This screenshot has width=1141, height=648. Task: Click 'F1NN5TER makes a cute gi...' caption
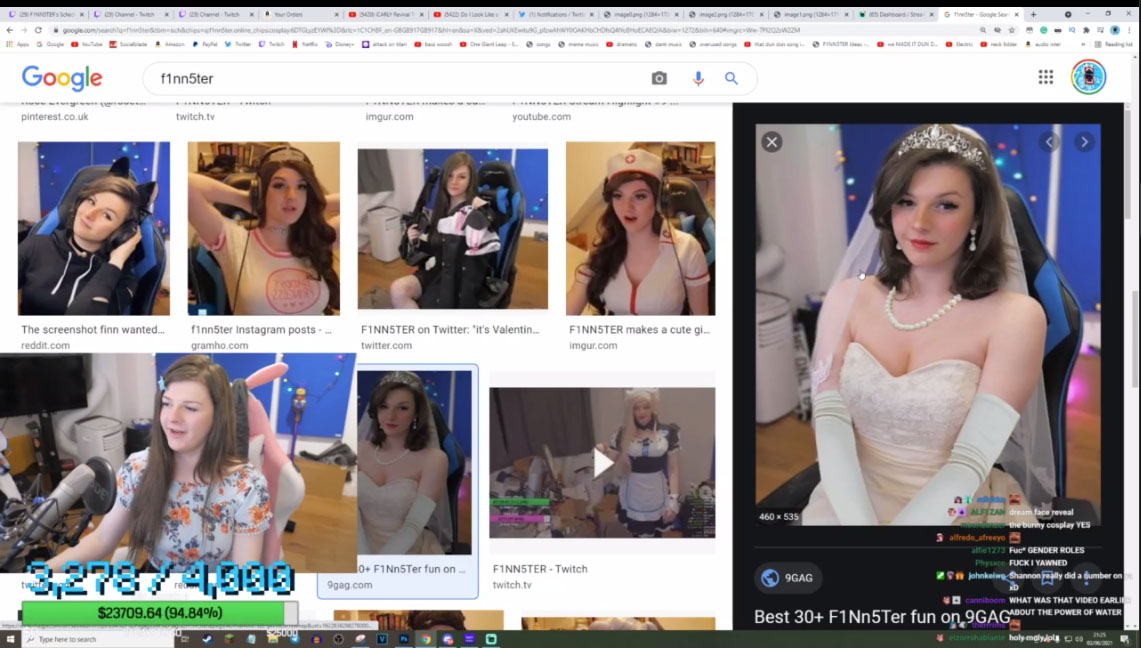[x=640, y=329]
